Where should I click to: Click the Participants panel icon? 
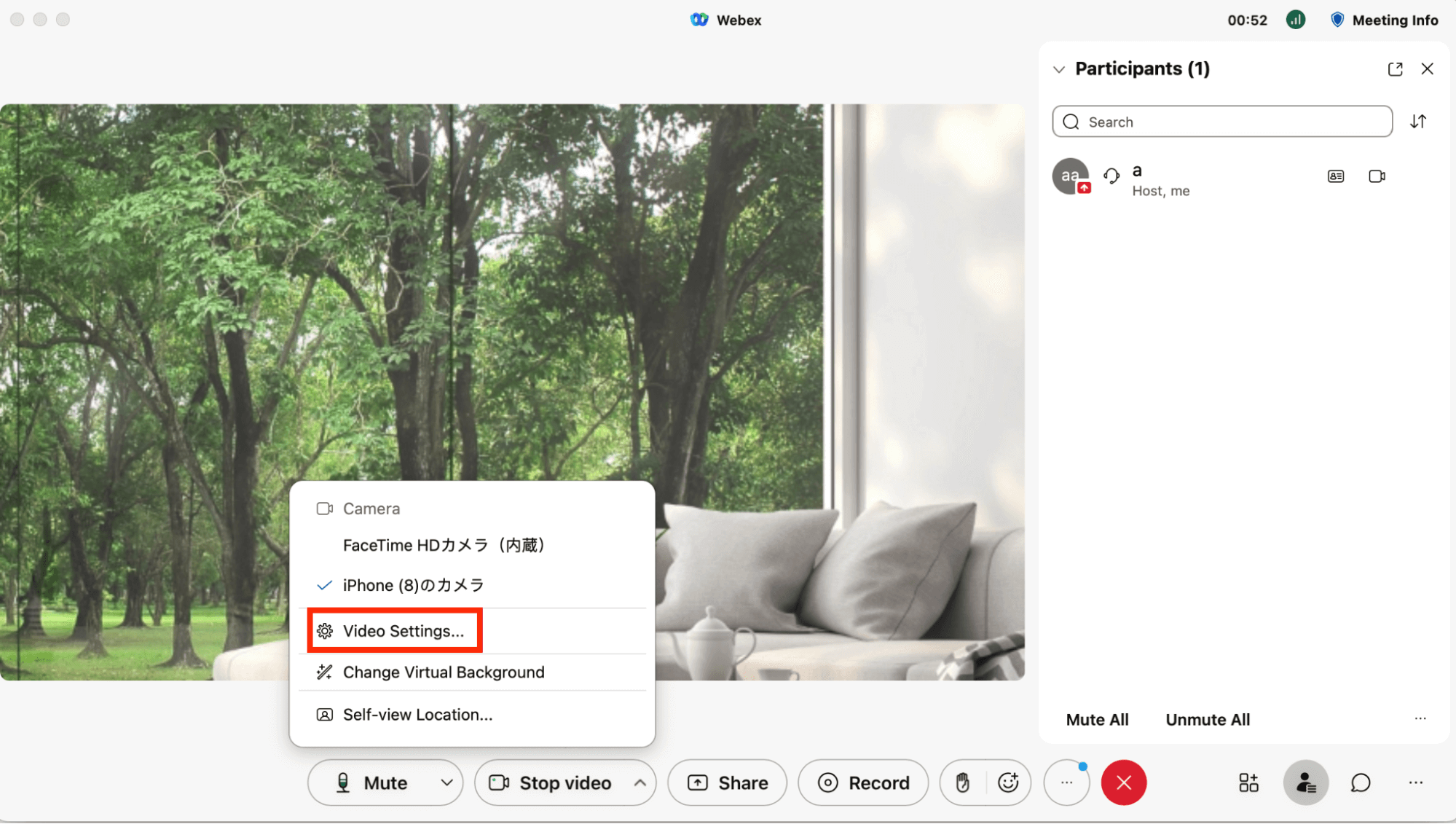(1304, 782)
